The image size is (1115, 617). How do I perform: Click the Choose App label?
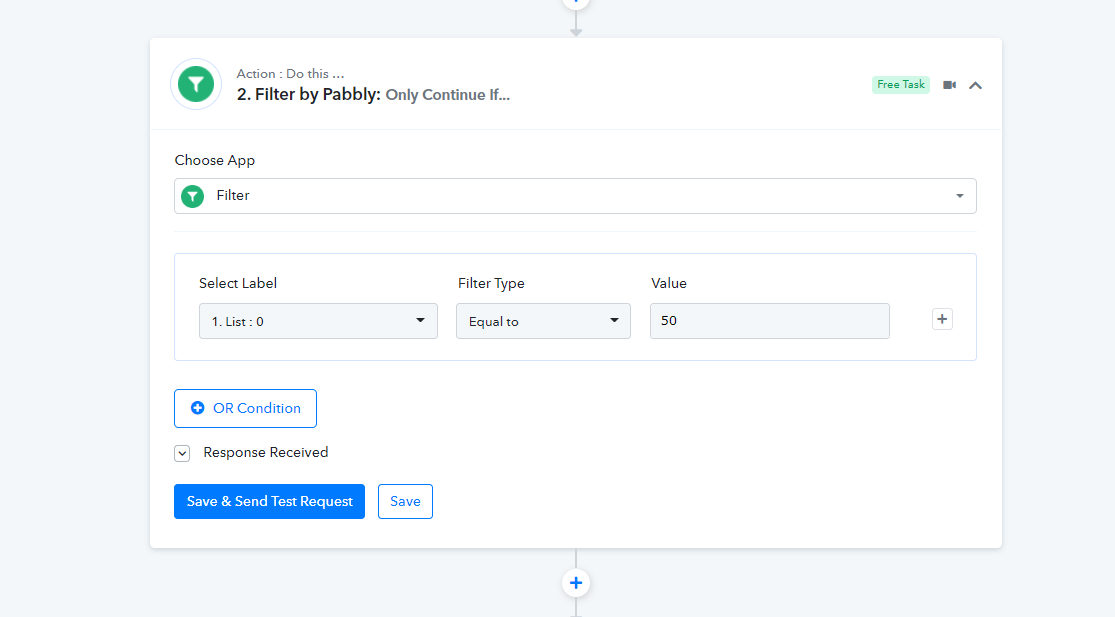coord(215,161)
